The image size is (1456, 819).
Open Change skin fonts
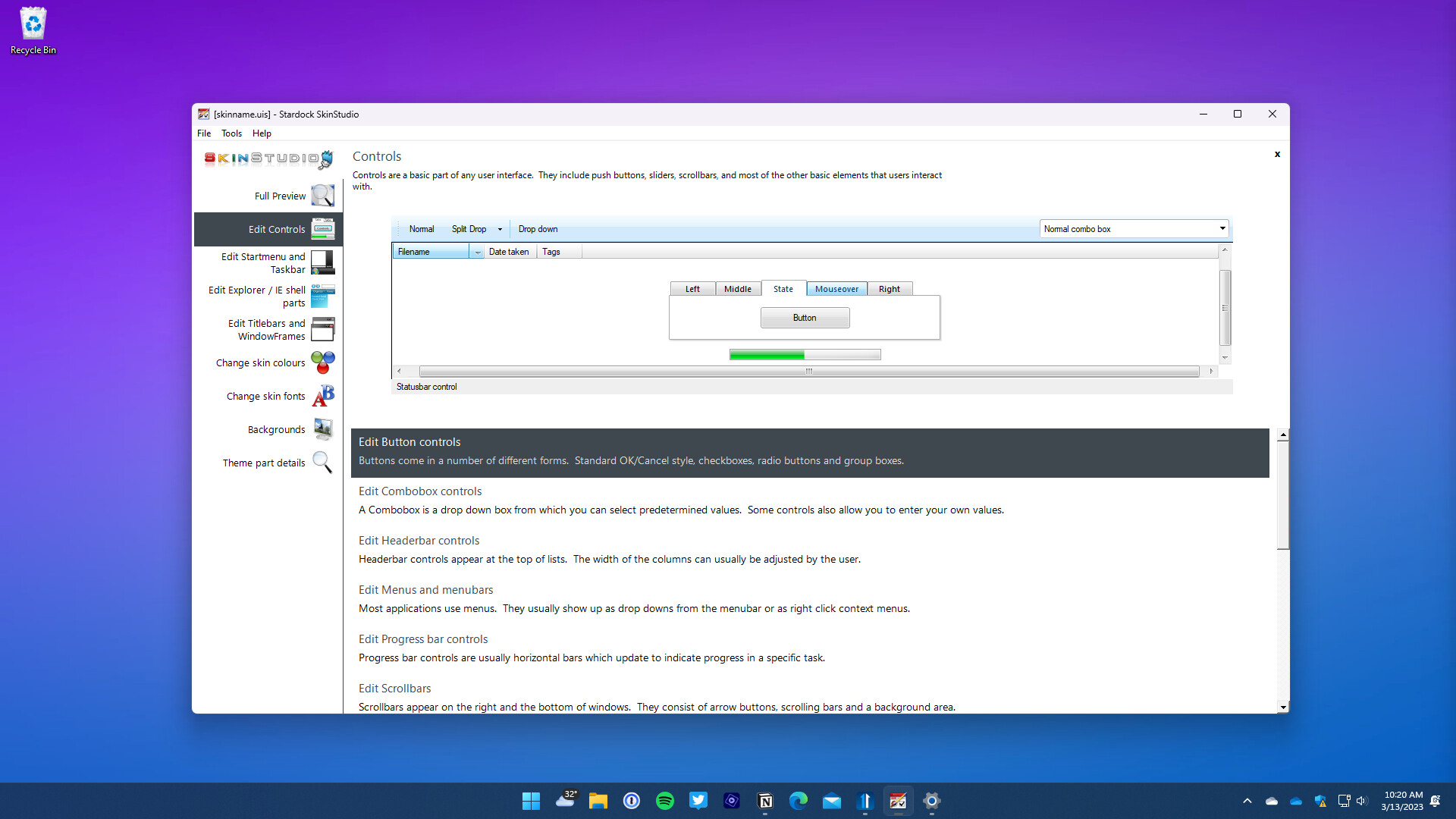(x=265, y=396)
